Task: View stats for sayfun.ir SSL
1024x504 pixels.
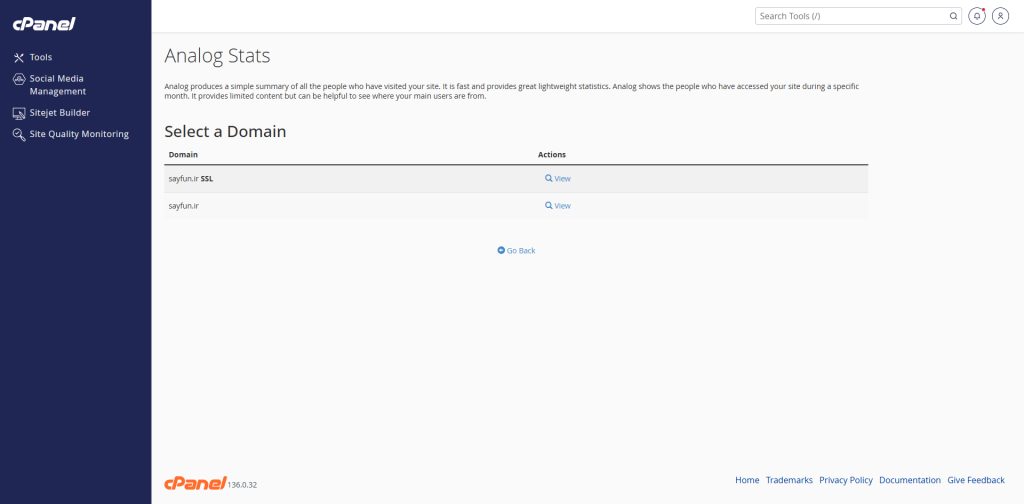Action: [558, 178]
